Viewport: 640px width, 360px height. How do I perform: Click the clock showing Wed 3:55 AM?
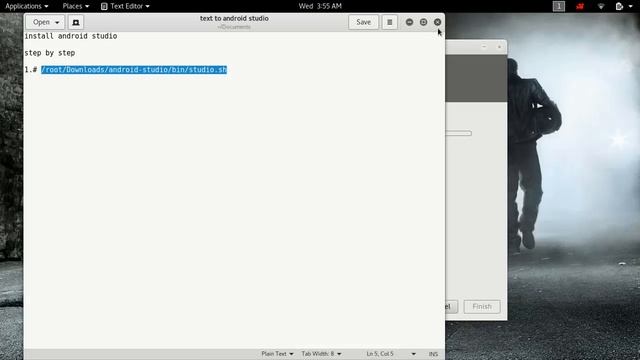coord(320,6)
